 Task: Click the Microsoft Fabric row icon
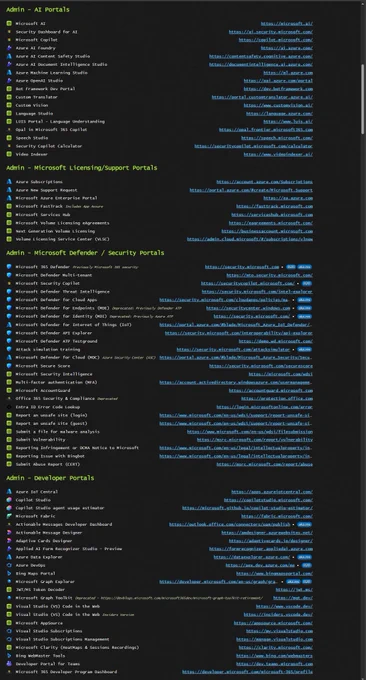point(9,517)
